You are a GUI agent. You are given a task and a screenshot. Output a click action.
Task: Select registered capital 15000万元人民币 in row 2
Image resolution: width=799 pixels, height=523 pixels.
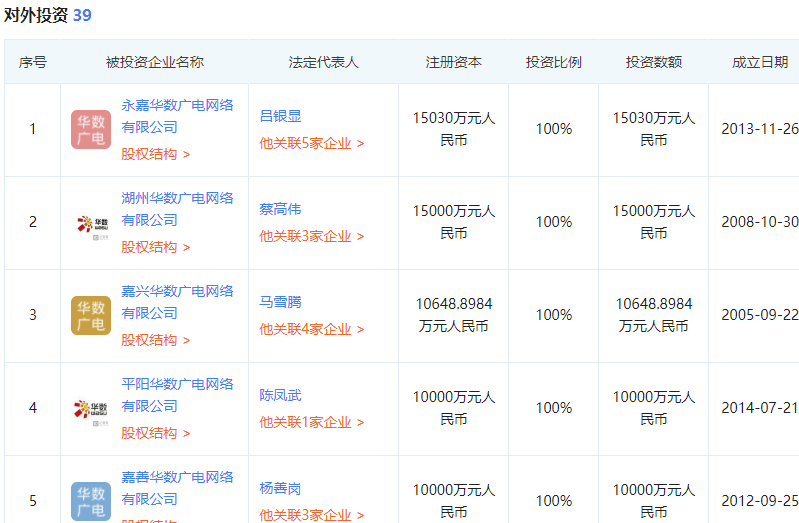tap(454, 222)
